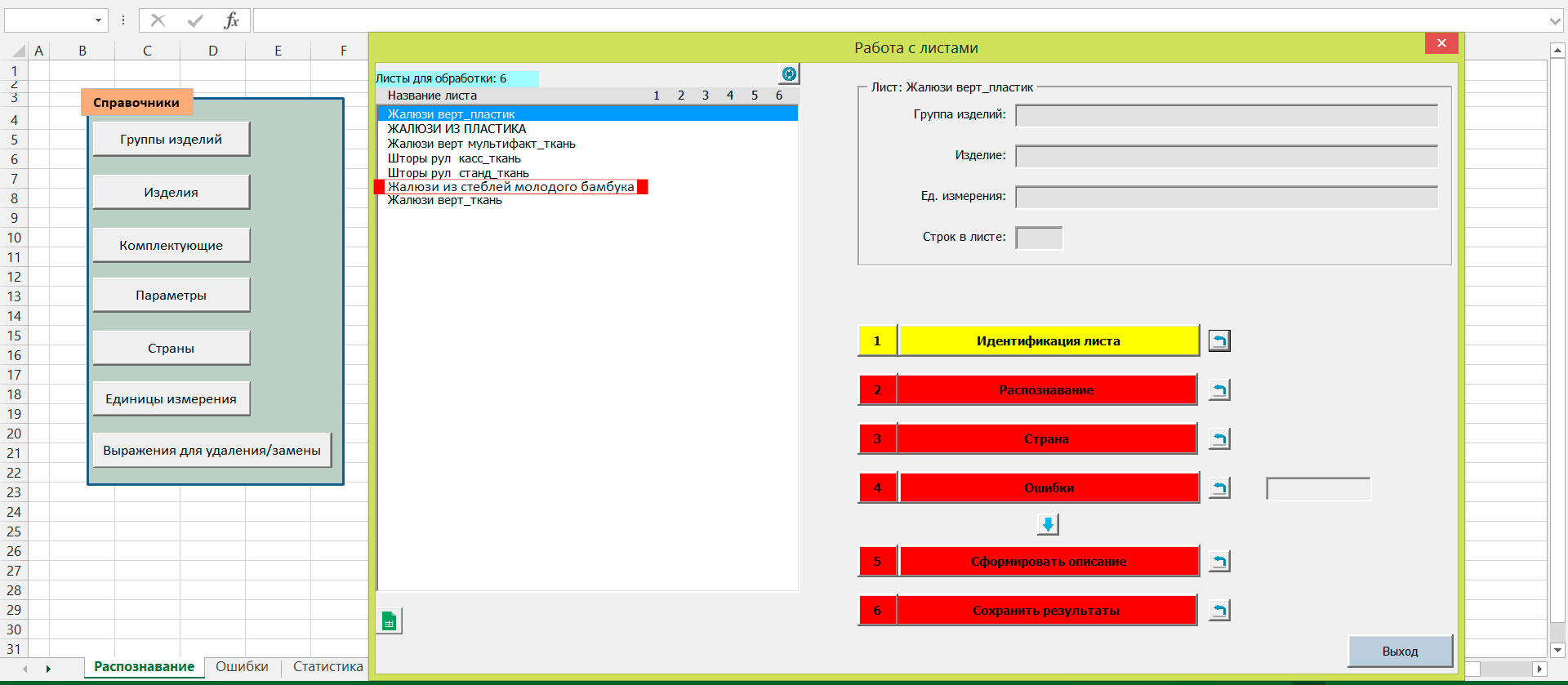Click the undo arrow beside Распознавание
1568x685 pixels.
(x=1219, y=390)
